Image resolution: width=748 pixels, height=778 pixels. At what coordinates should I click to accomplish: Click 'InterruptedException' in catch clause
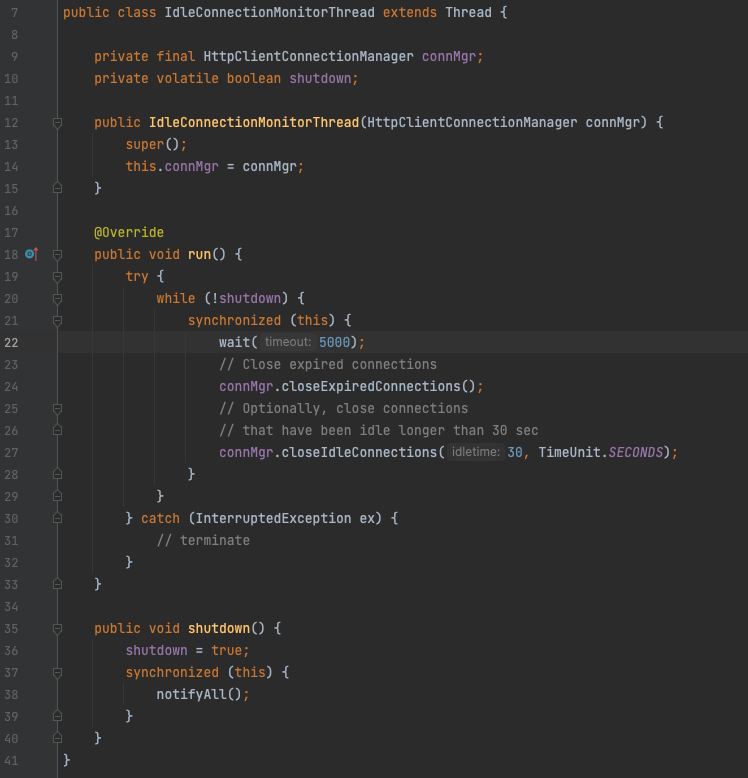(273, 519)
